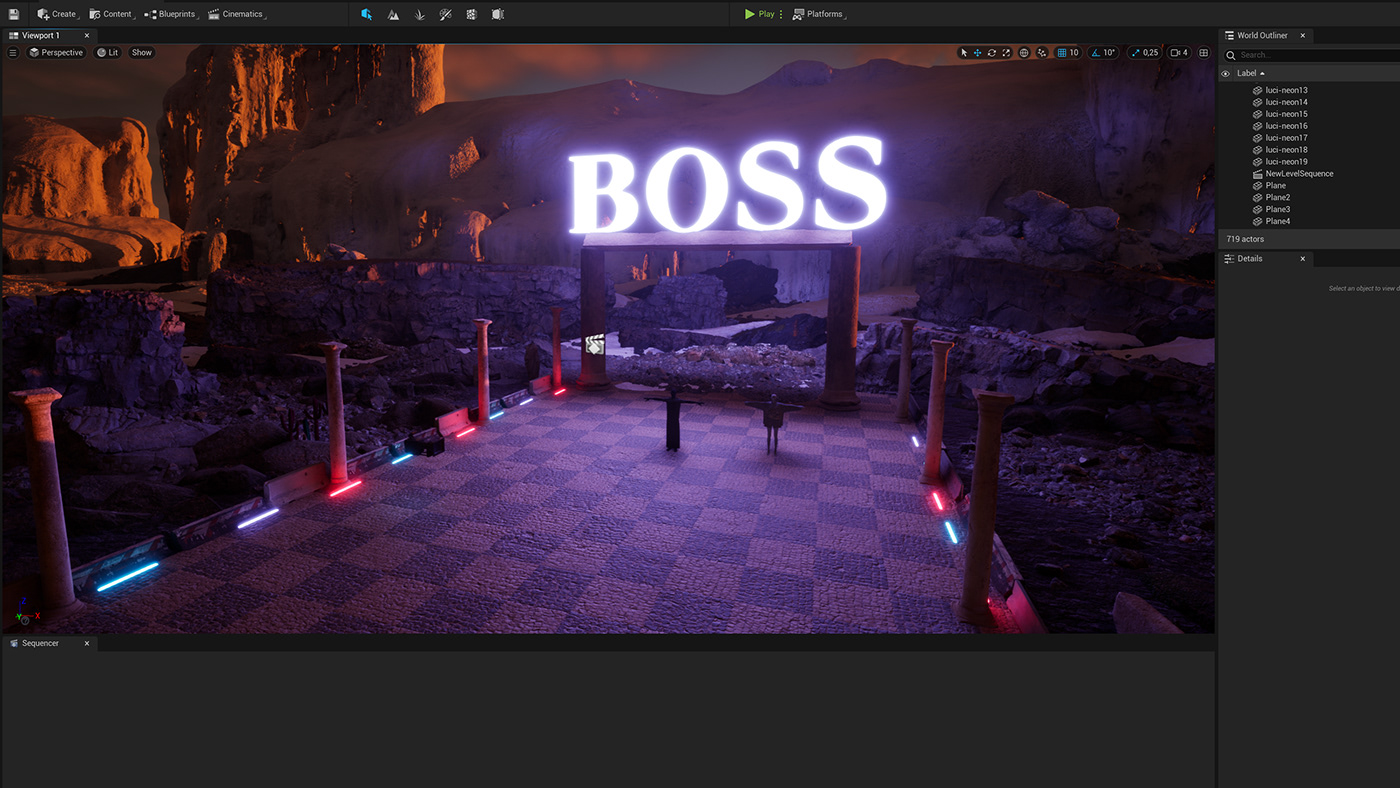Open the Platforms dropdown
The width and height of the screenshot is (1400, 788).
[x=818, y=14]
